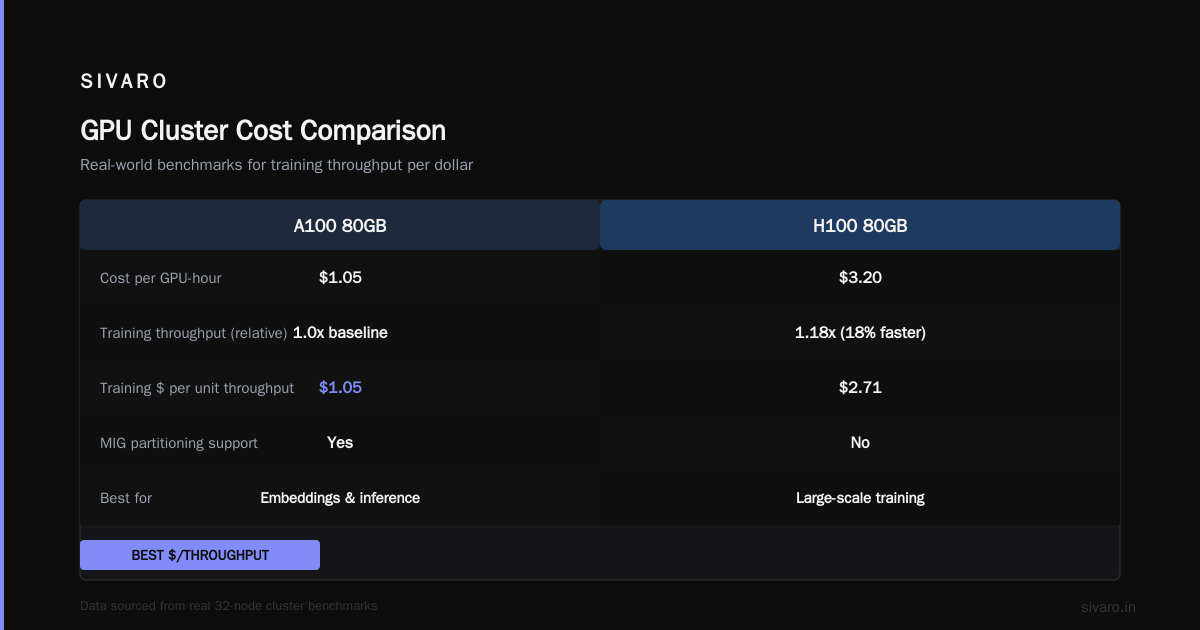Image resolution: width=1200 pixels, height=630 pixels.
Task: Click the MIG partitioning support label
Action: [179, 443]
